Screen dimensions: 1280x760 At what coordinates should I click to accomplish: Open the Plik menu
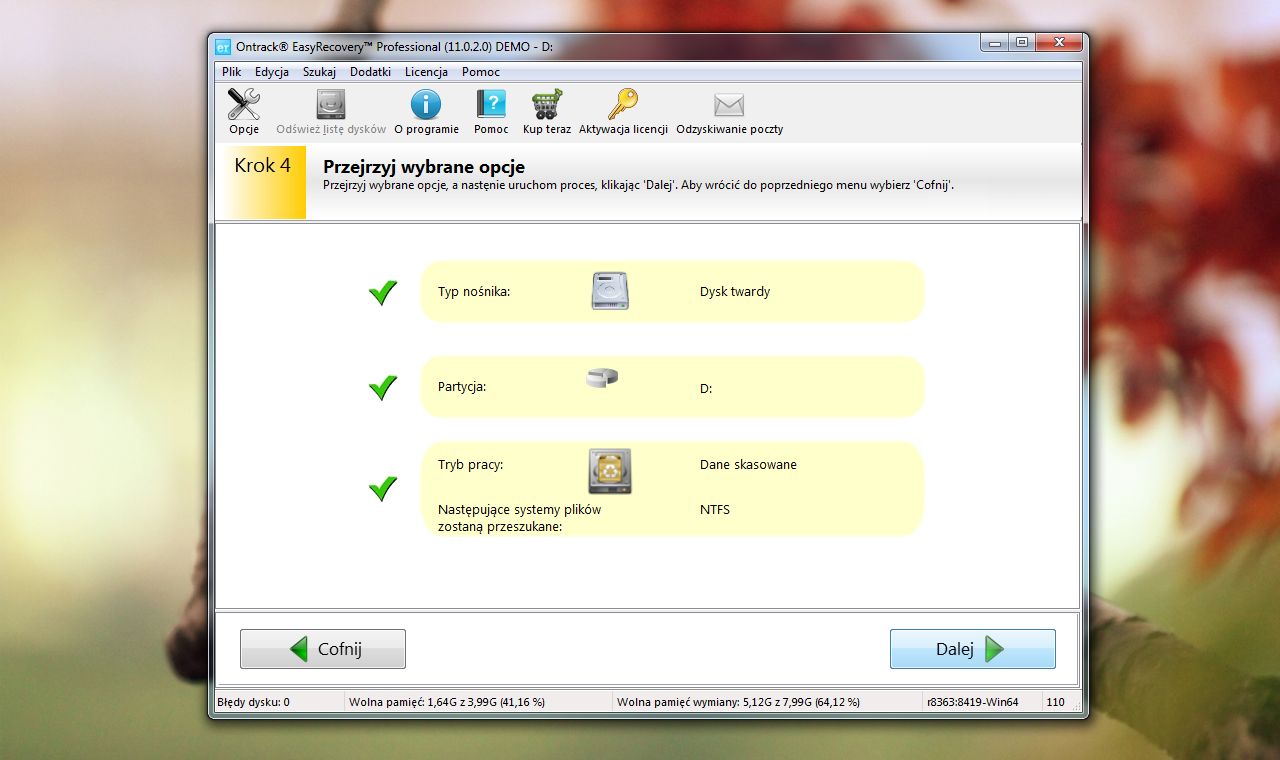click(x=232, y=72)
